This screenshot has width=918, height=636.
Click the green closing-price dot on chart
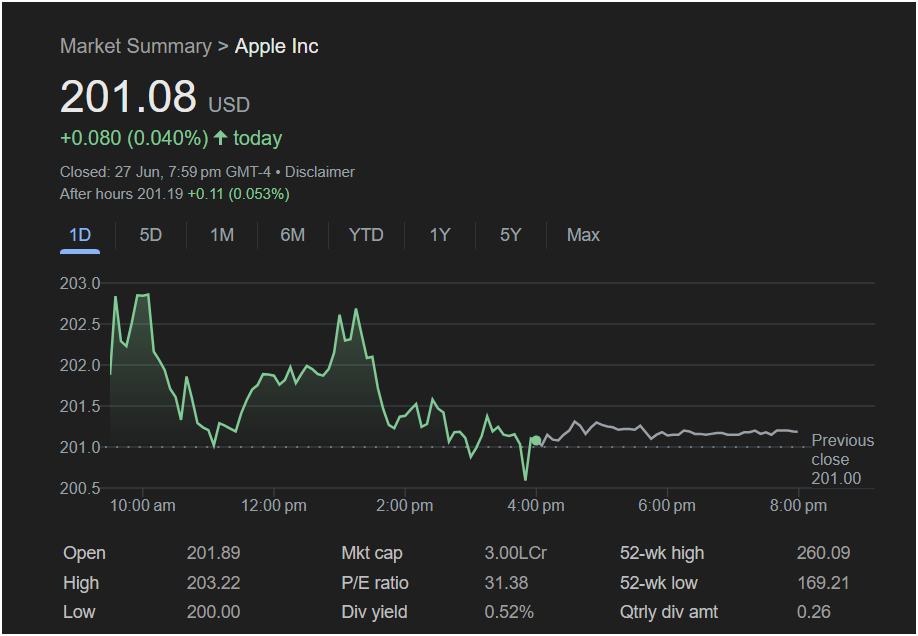click(x=536, y=440)
